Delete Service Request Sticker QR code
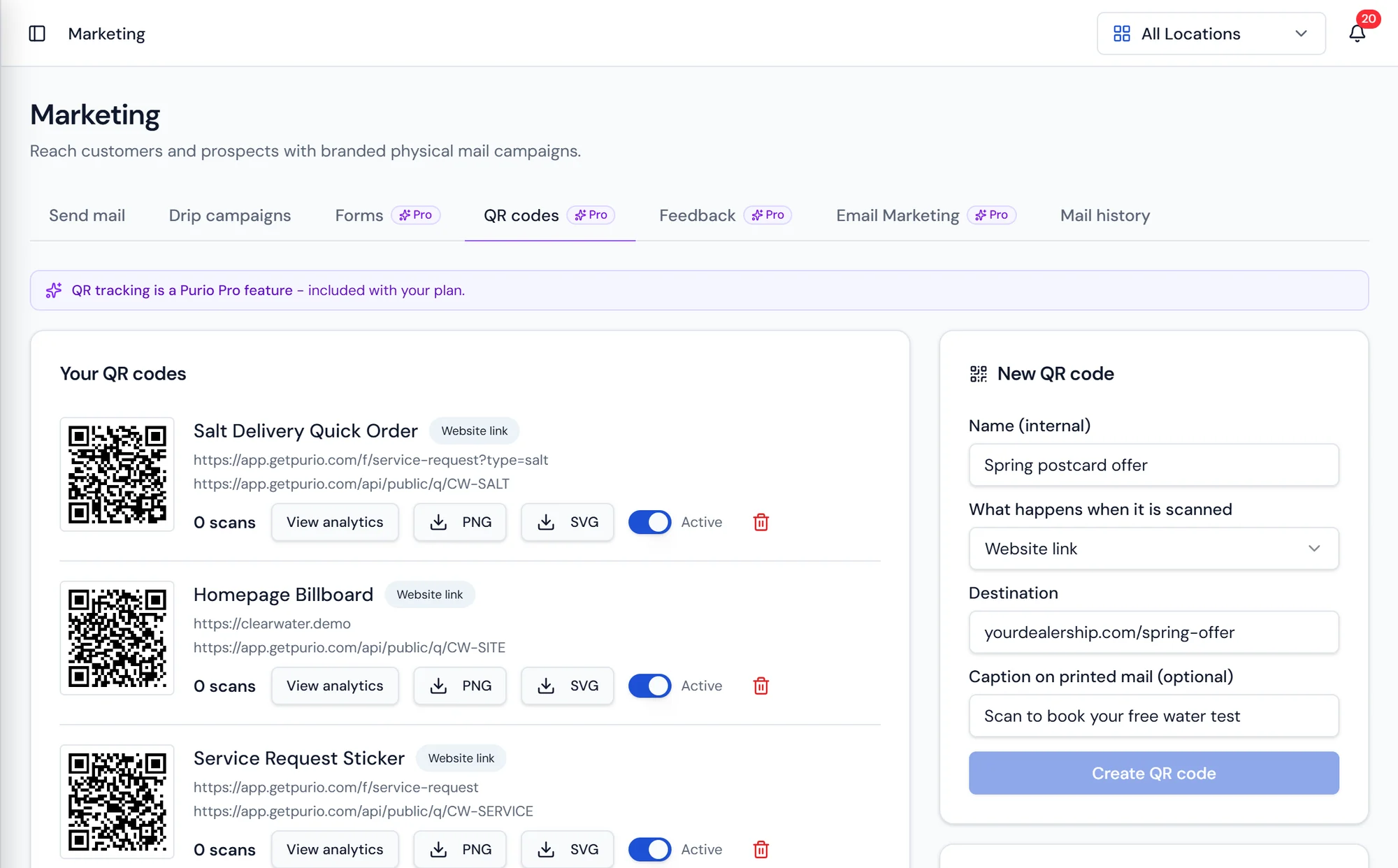The width and height of the screenshot is (1398, 868). pos(761,849)
